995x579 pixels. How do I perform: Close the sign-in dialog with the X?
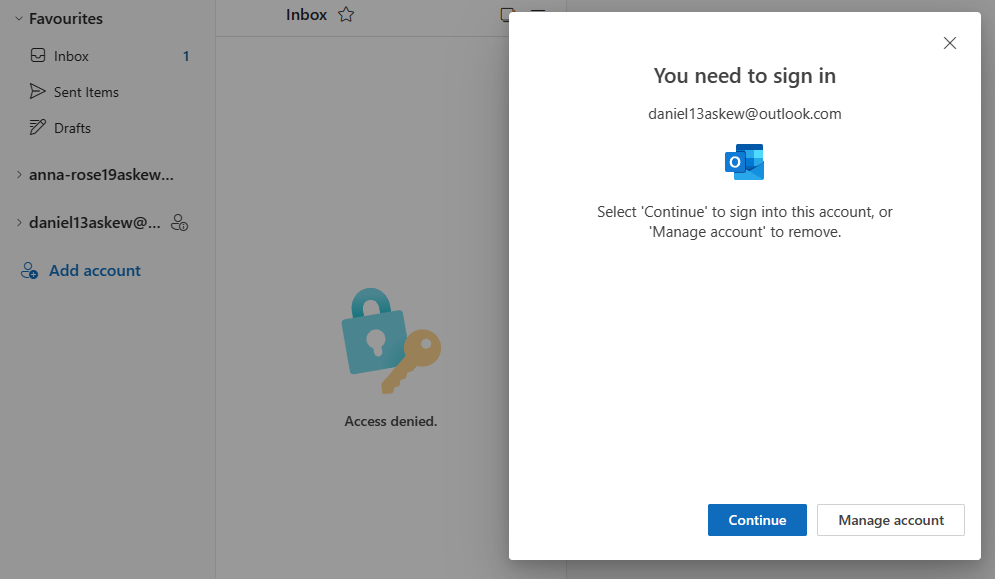pyautogui.click(x=949, y=43)
